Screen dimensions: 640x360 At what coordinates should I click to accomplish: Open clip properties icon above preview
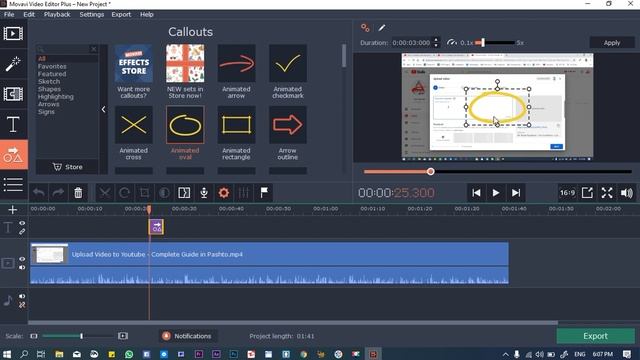[x=365, y=28]
